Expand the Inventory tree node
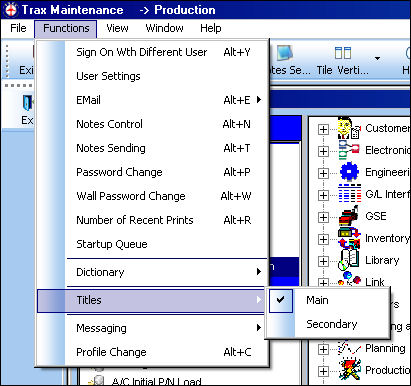Screen dimensions: 411x386 pyautogui.click(x=323, y=239)
